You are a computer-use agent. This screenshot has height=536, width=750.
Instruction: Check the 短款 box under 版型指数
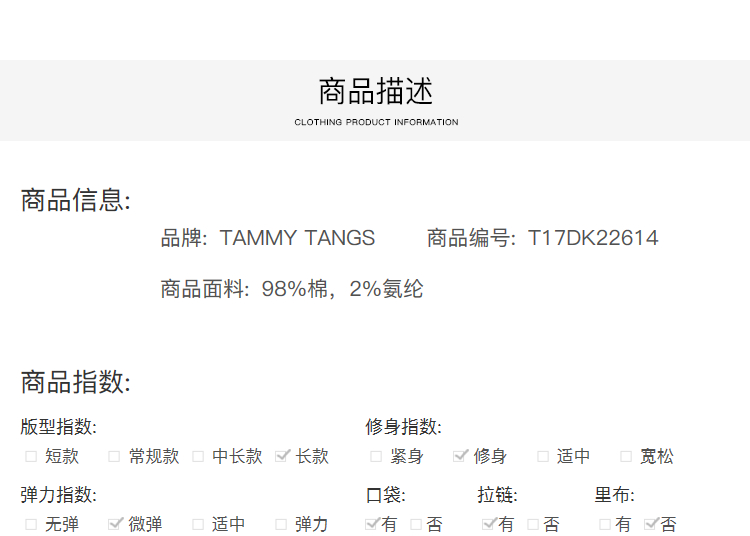coord(31,456)
